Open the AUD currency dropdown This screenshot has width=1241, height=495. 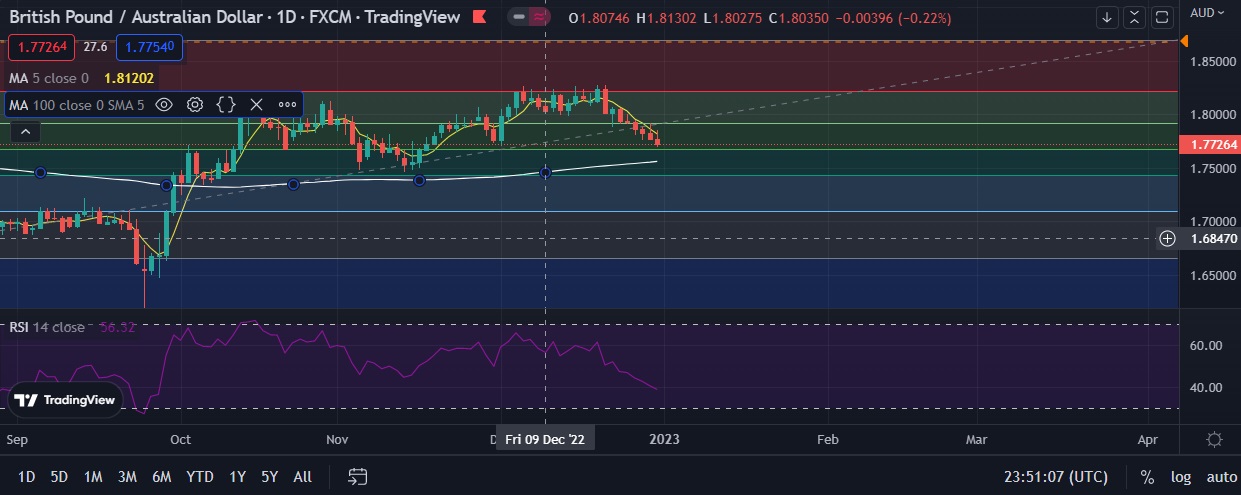[x=1207, y=13]
